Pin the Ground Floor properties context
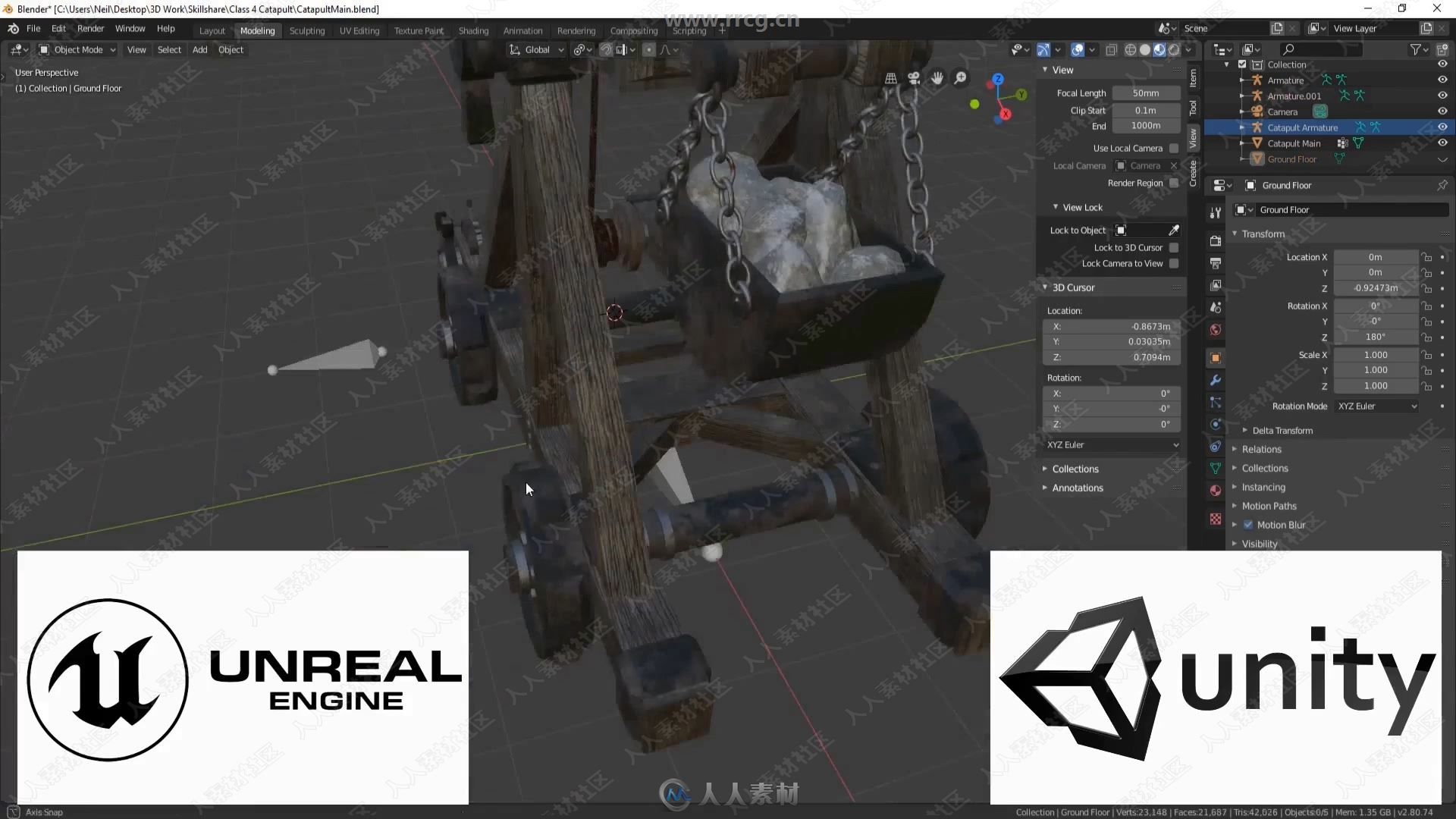The image size is (1456, 819). (1442, 185)
